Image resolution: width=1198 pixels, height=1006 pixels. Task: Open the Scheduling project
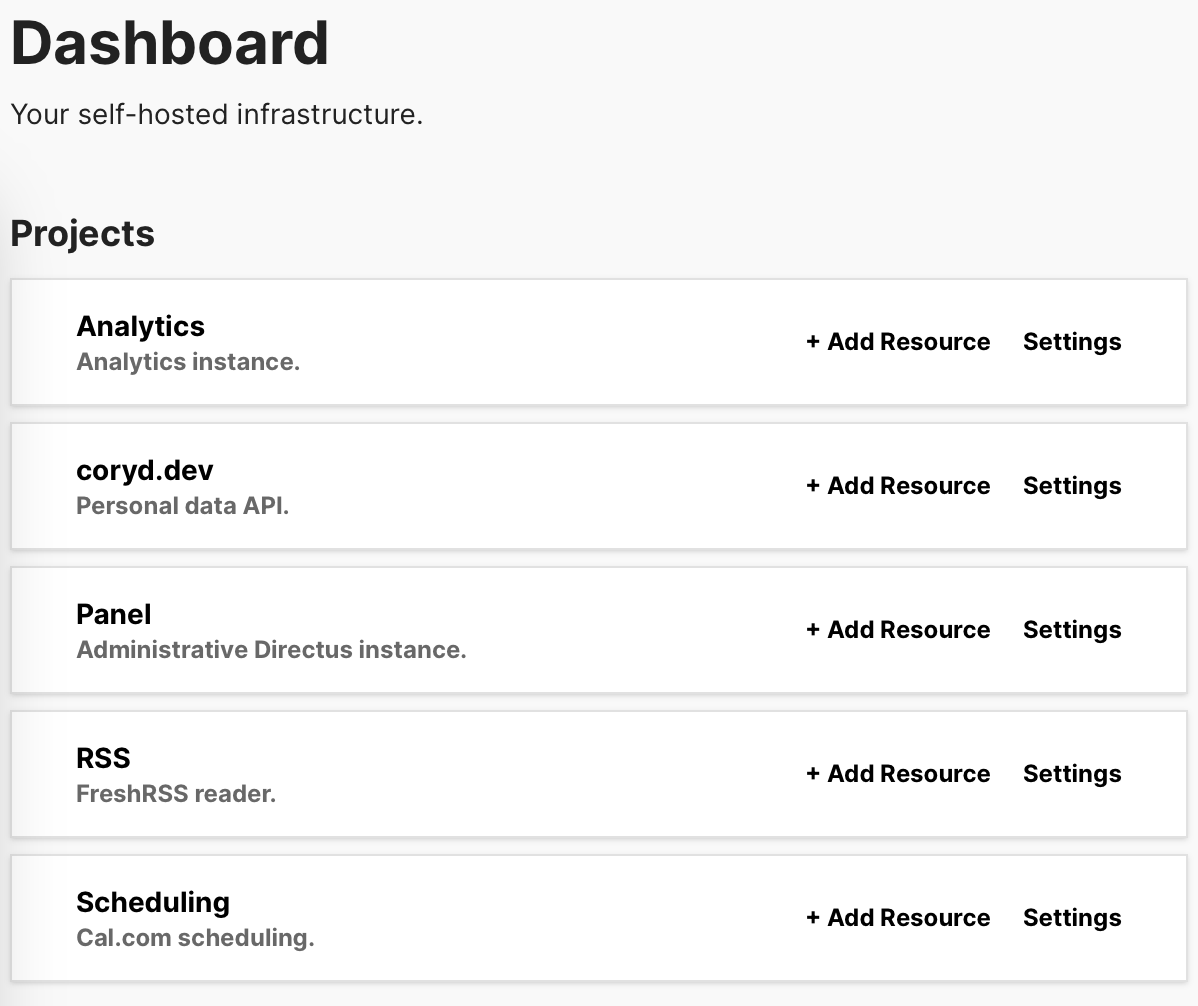point(153,903)
